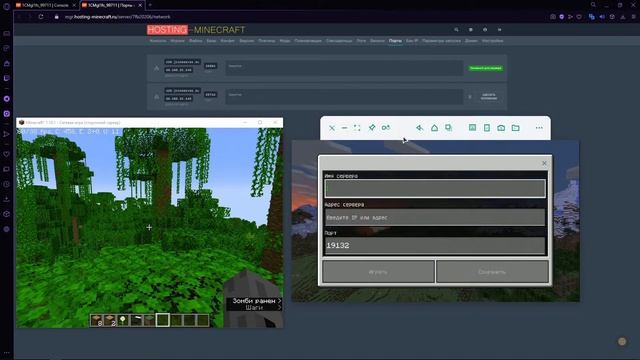
Task: Toggle fullscreen in the floating toolbar
Action: point(357,128)
